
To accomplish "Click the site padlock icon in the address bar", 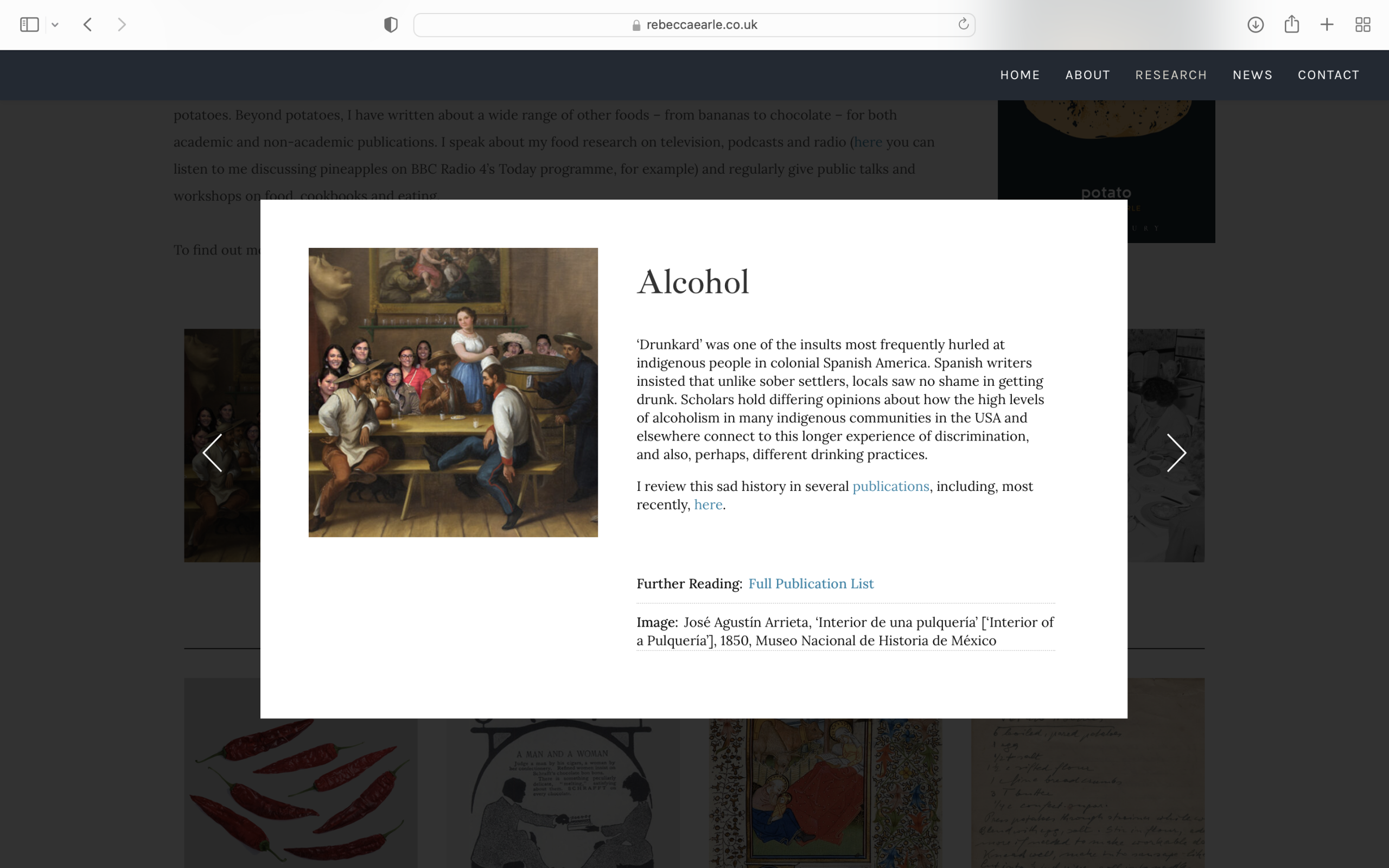I will (x=636, y=25).
